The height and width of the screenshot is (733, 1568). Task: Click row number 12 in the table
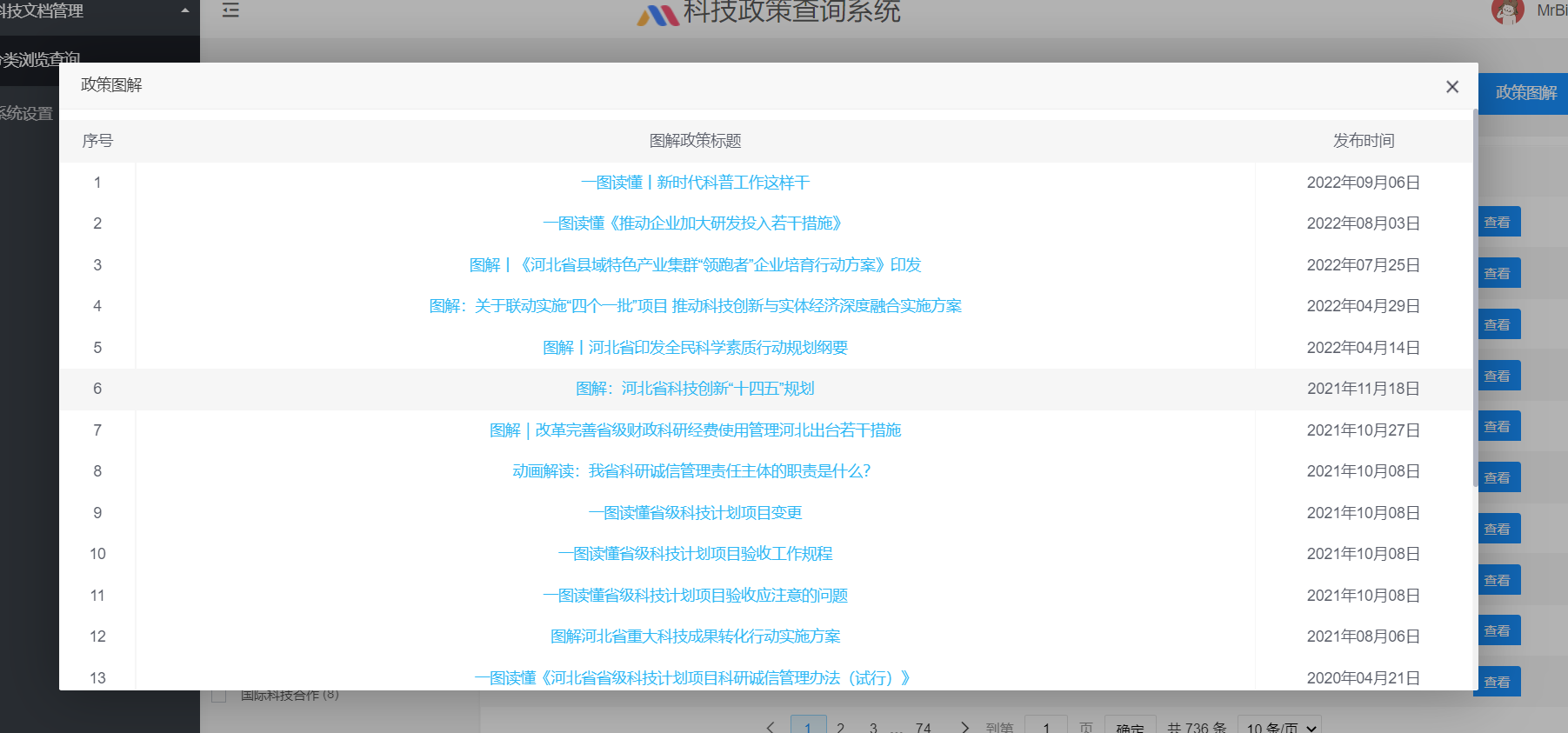tap(97, 636)
